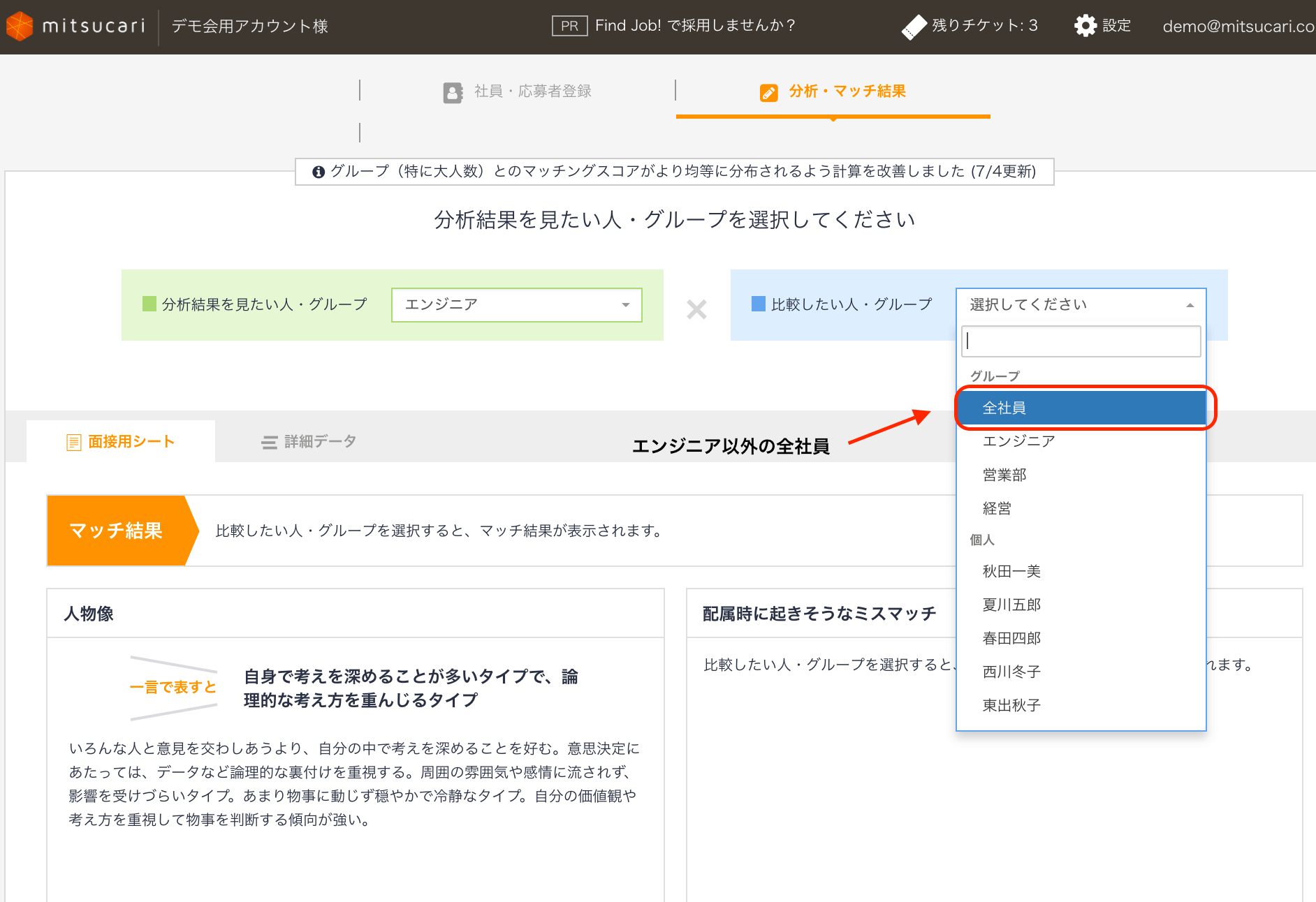Click the 社員・応募者登録 person icon
The height and width of the screenshot is (902, 1316).
(453, 92)
